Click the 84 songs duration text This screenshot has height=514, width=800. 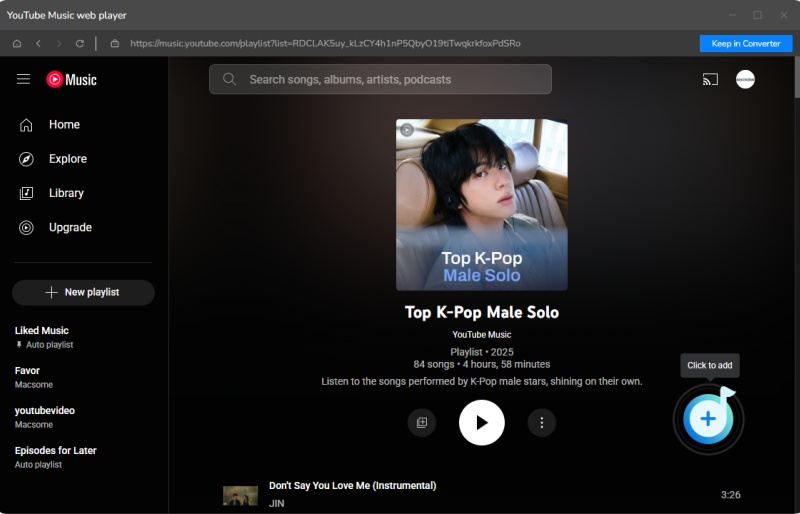pyautogui.click(x=482, y=364)
